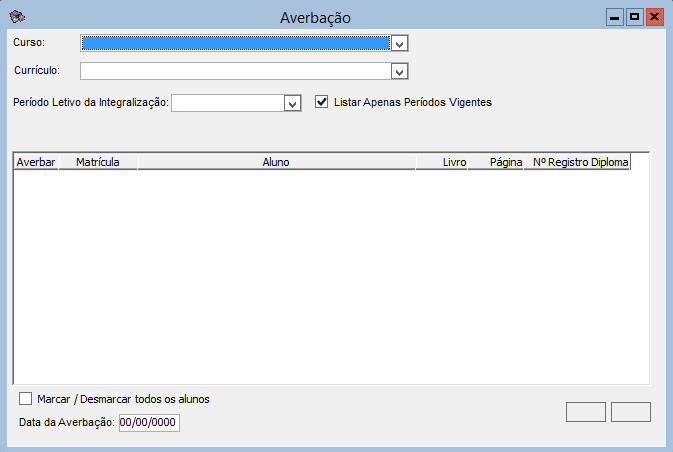The image size is (673, 452).
Task: Click inside the Currículo combo box field
Action: pos(235,72)
